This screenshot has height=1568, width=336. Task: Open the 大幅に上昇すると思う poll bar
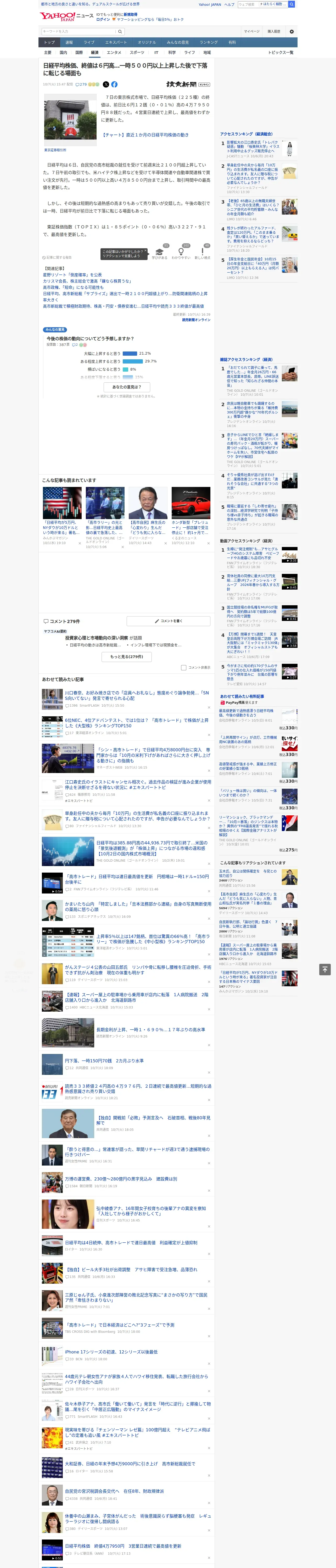point(130,353)
